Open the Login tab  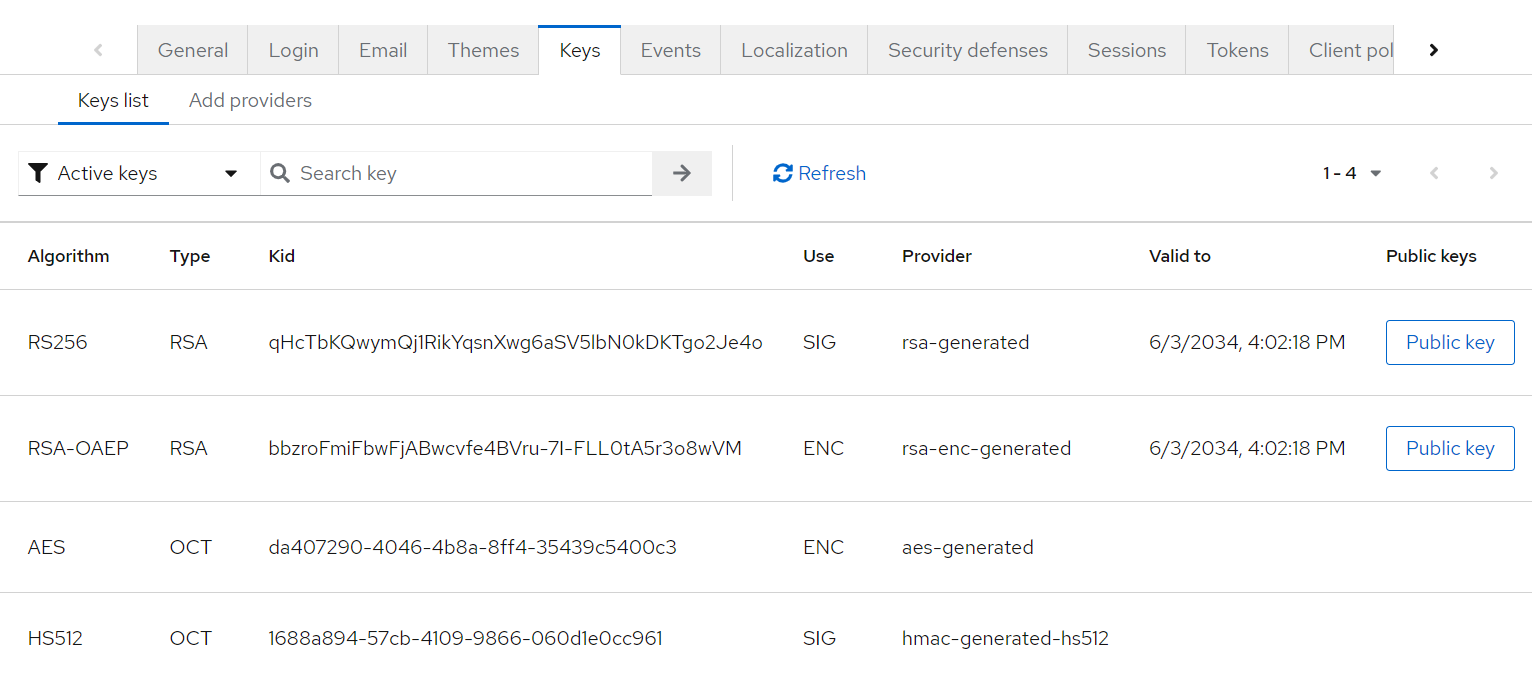click(293, 51)
